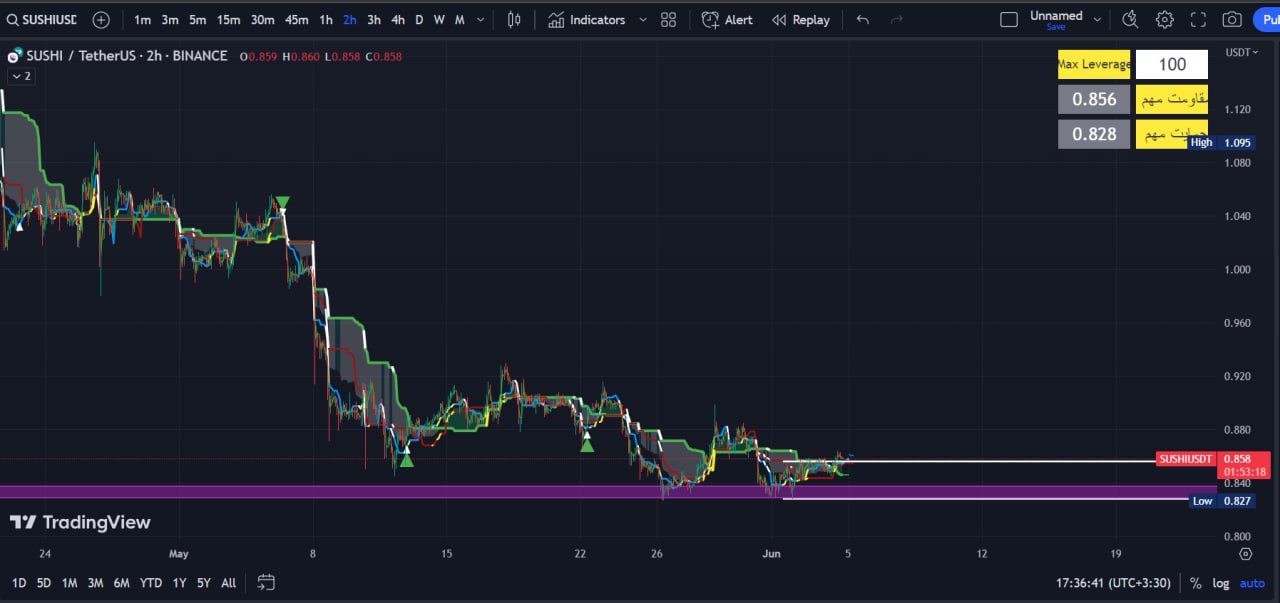Toggle percent scale mode
Screen dimensions: 1280x603
[1196, 583]
